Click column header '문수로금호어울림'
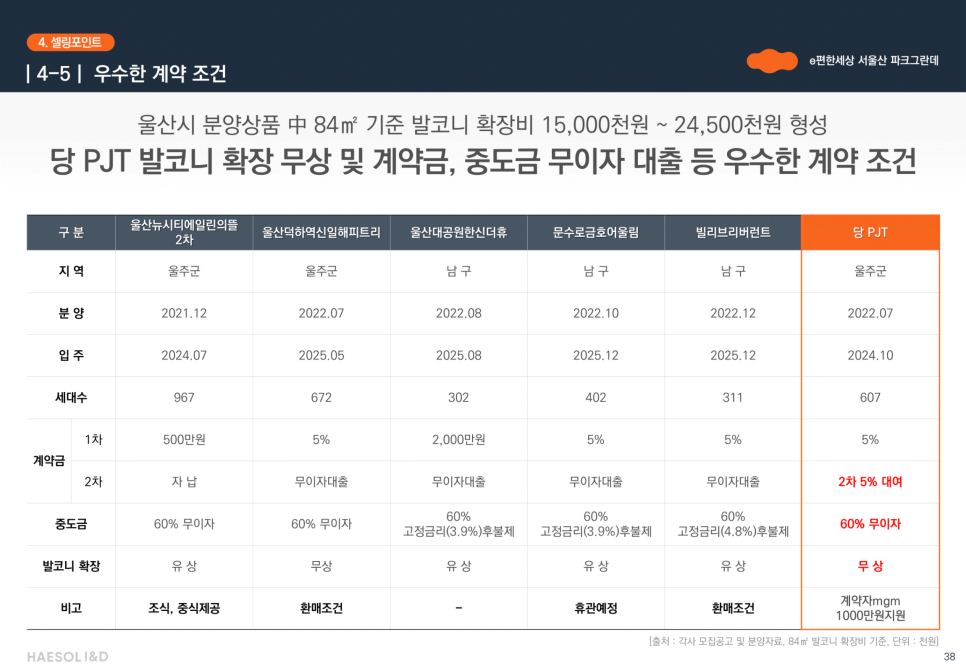This screenshot has width=966, height=669. [x=596, y=232]
